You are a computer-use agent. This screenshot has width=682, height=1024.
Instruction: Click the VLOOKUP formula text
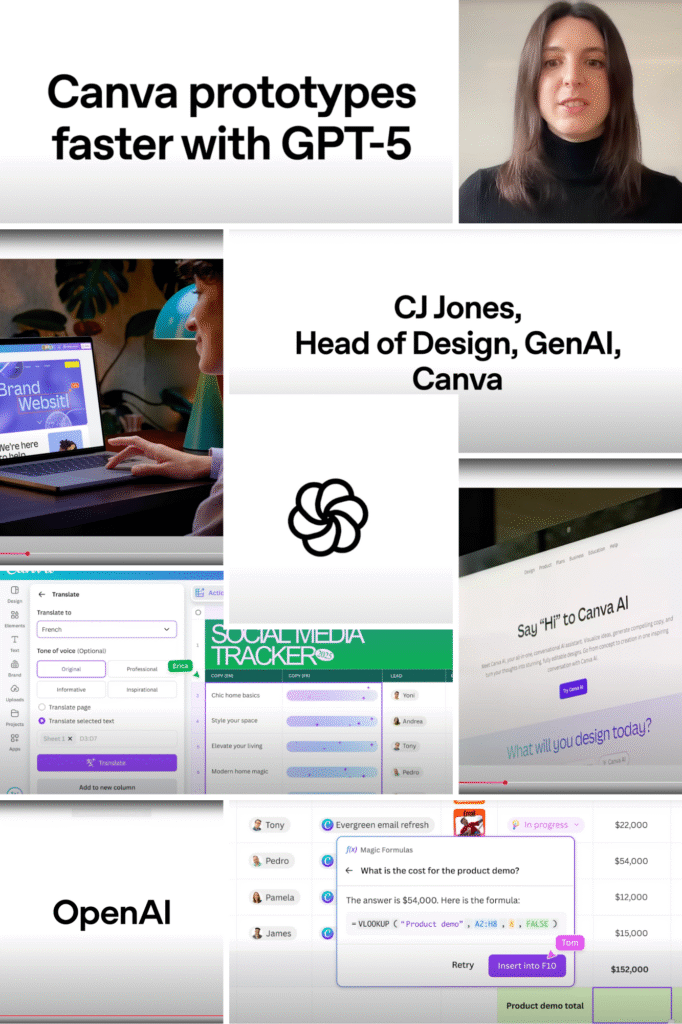point(454,924)
